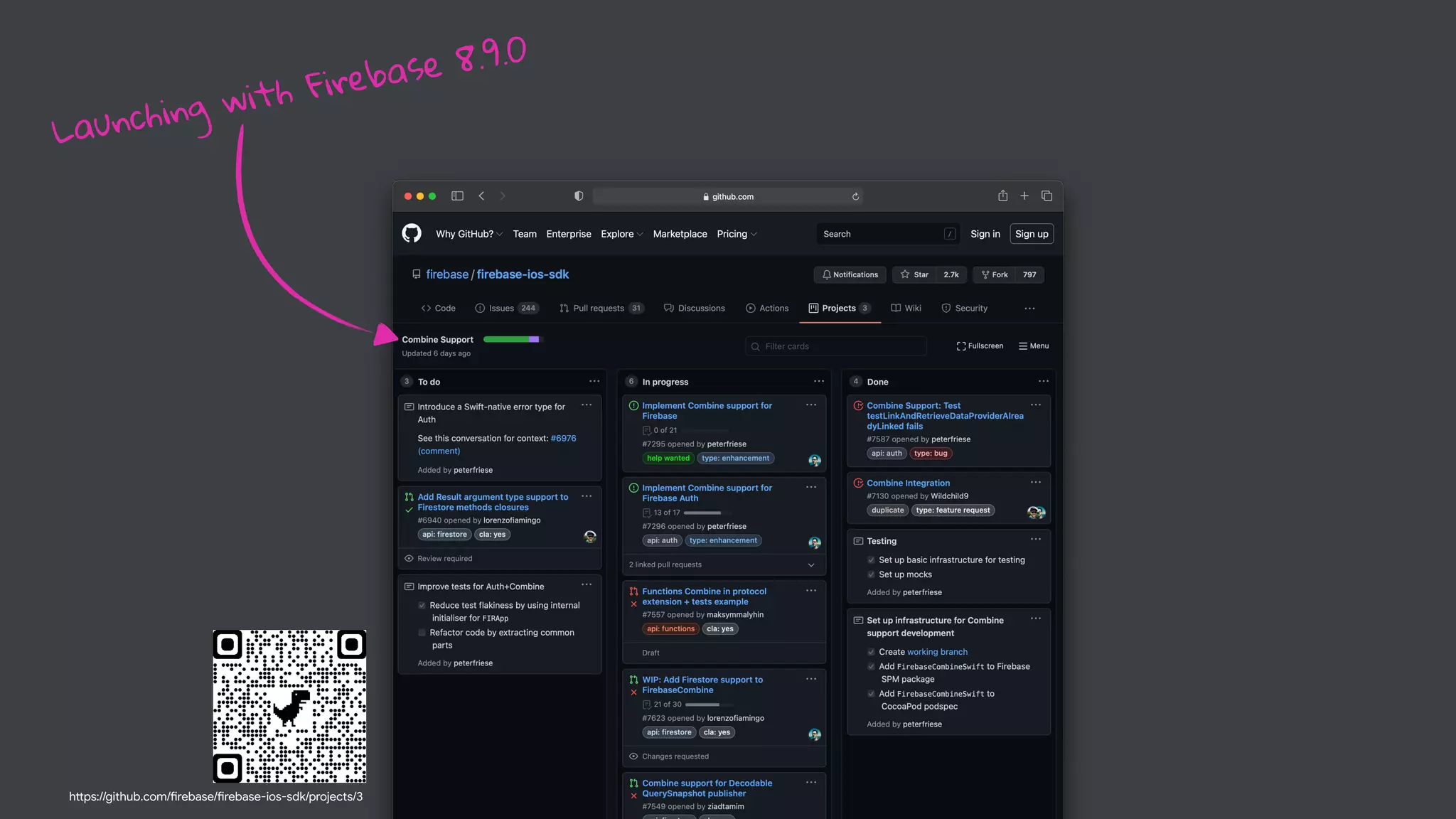Open more repository tabs ellipsis
Image resolution: width=1456 pixels, height=819 pixels.
tap(1029, 309)
